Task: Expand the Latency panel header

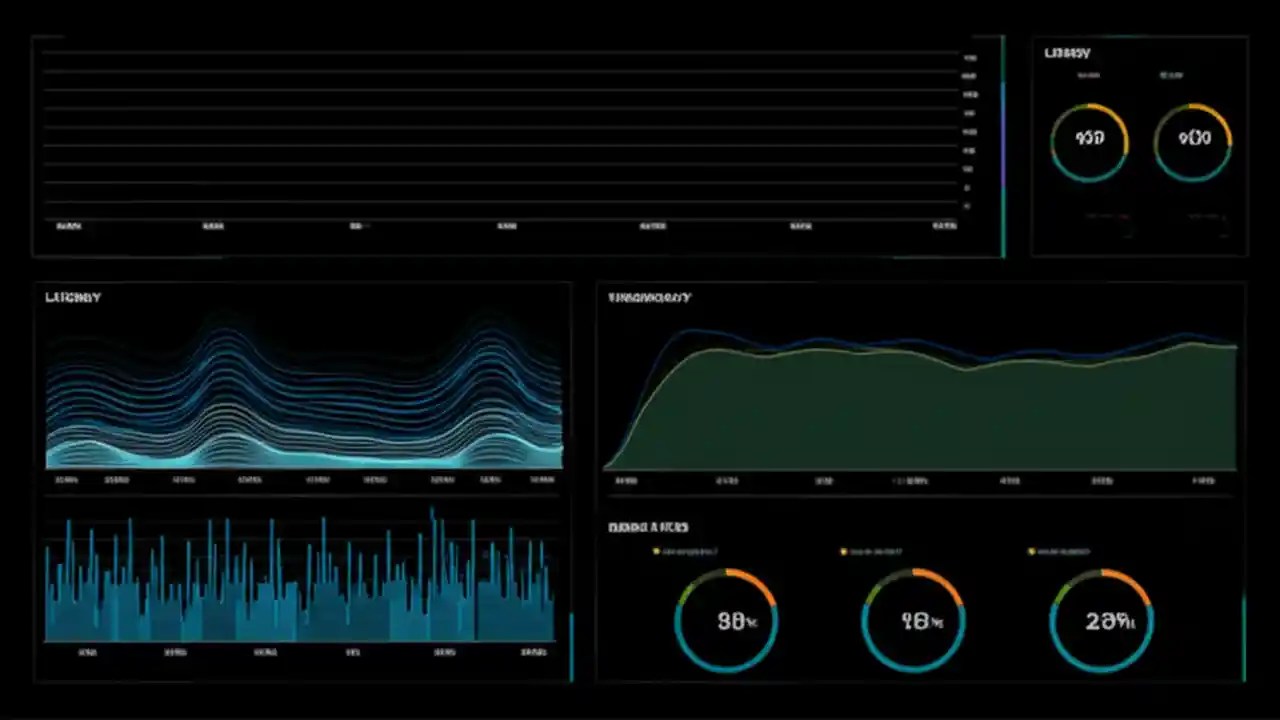Action: 72,297
